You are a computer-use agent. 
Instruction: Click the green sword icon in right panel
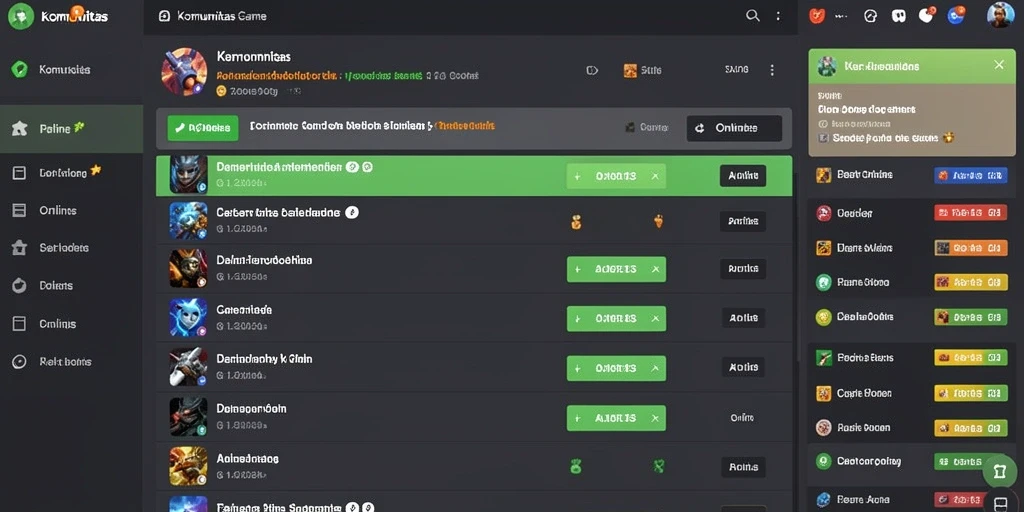[824, 358]
